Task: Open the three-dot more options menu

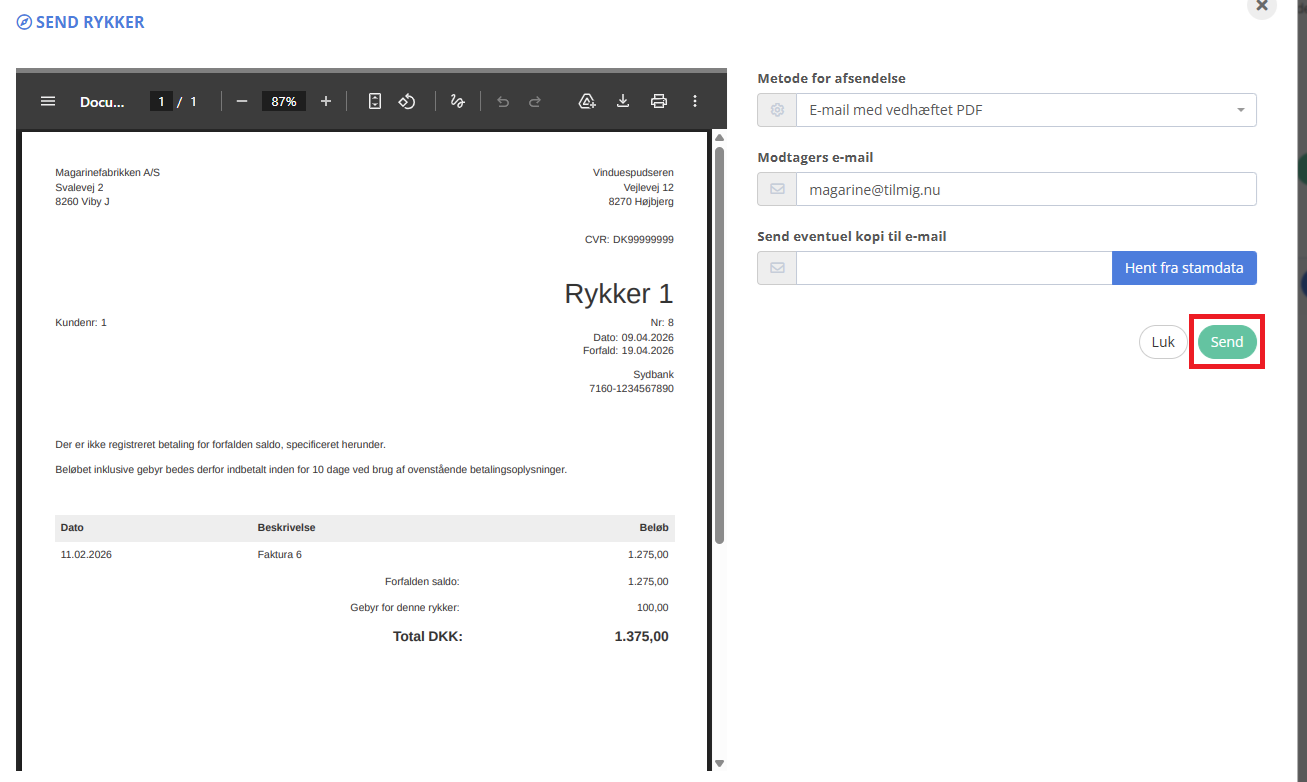Action: point(695,100)
